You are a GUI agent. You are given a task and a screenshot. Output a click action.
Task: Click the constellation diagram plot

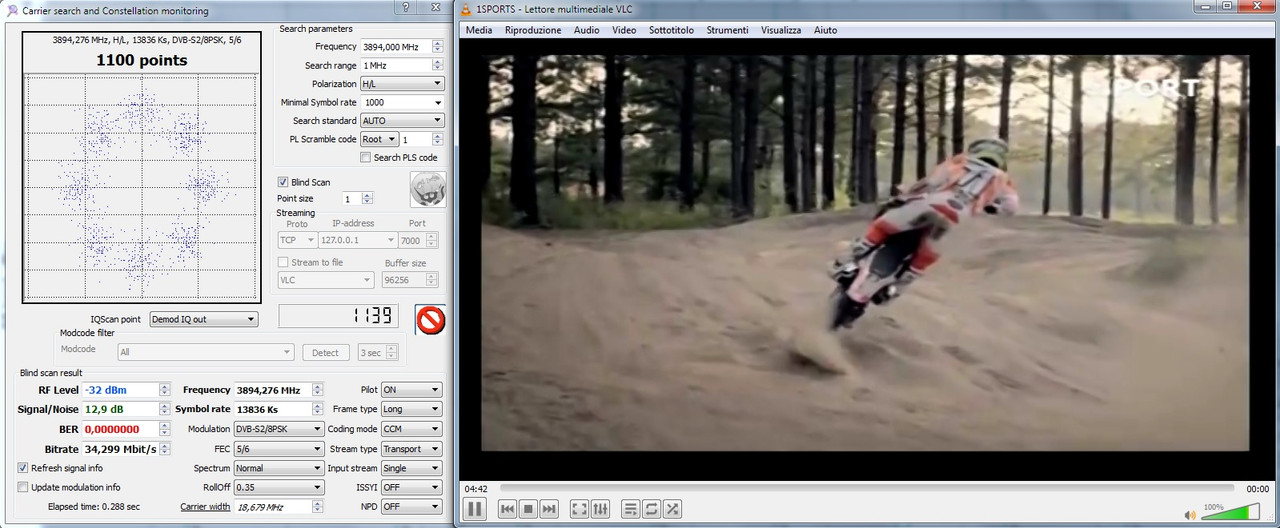(141, 186)
